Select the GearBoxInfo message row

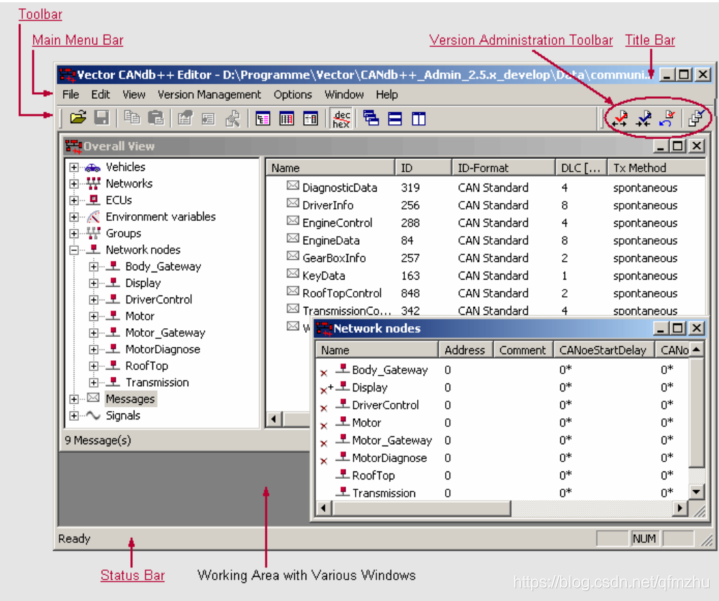point(485,258)
